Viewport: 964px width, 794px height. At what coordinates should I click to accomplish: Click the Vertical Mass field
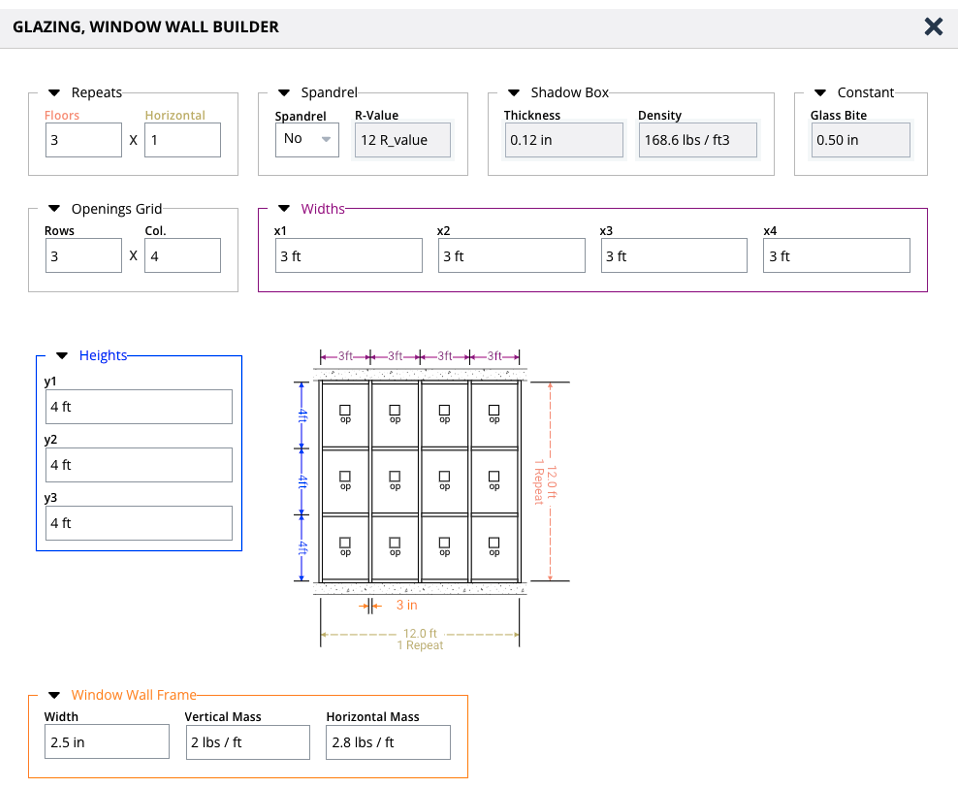(x=247, y=742)
